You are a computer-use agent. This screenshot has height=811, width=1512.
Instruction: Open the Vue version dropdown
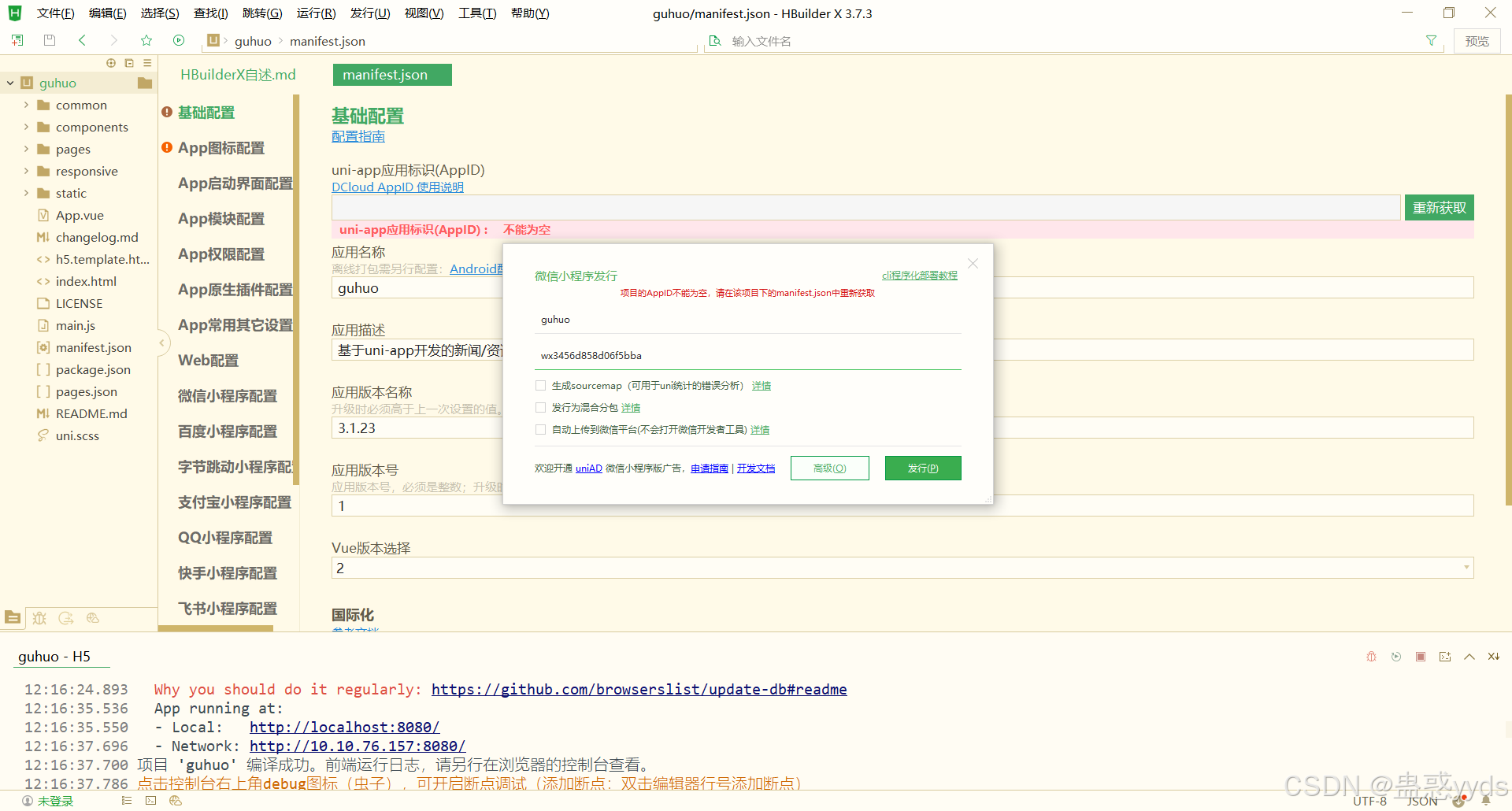[x=902, y=568]
